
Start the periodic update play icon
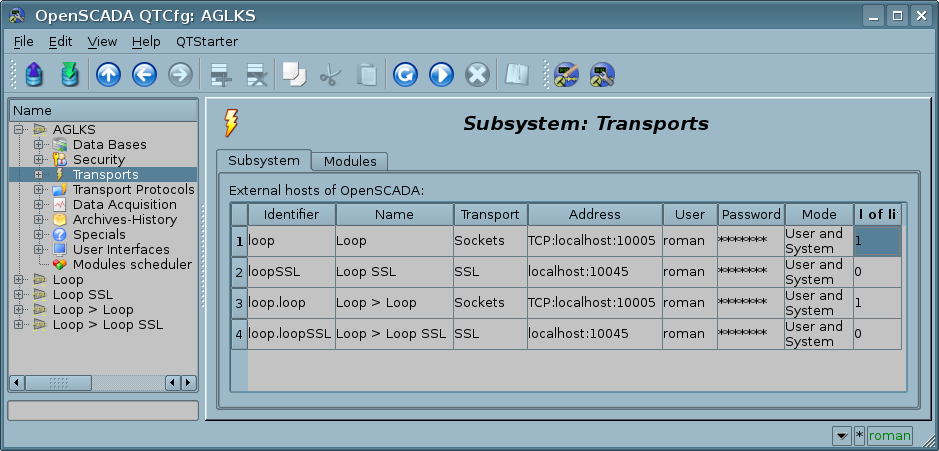[x=441, y=74]
